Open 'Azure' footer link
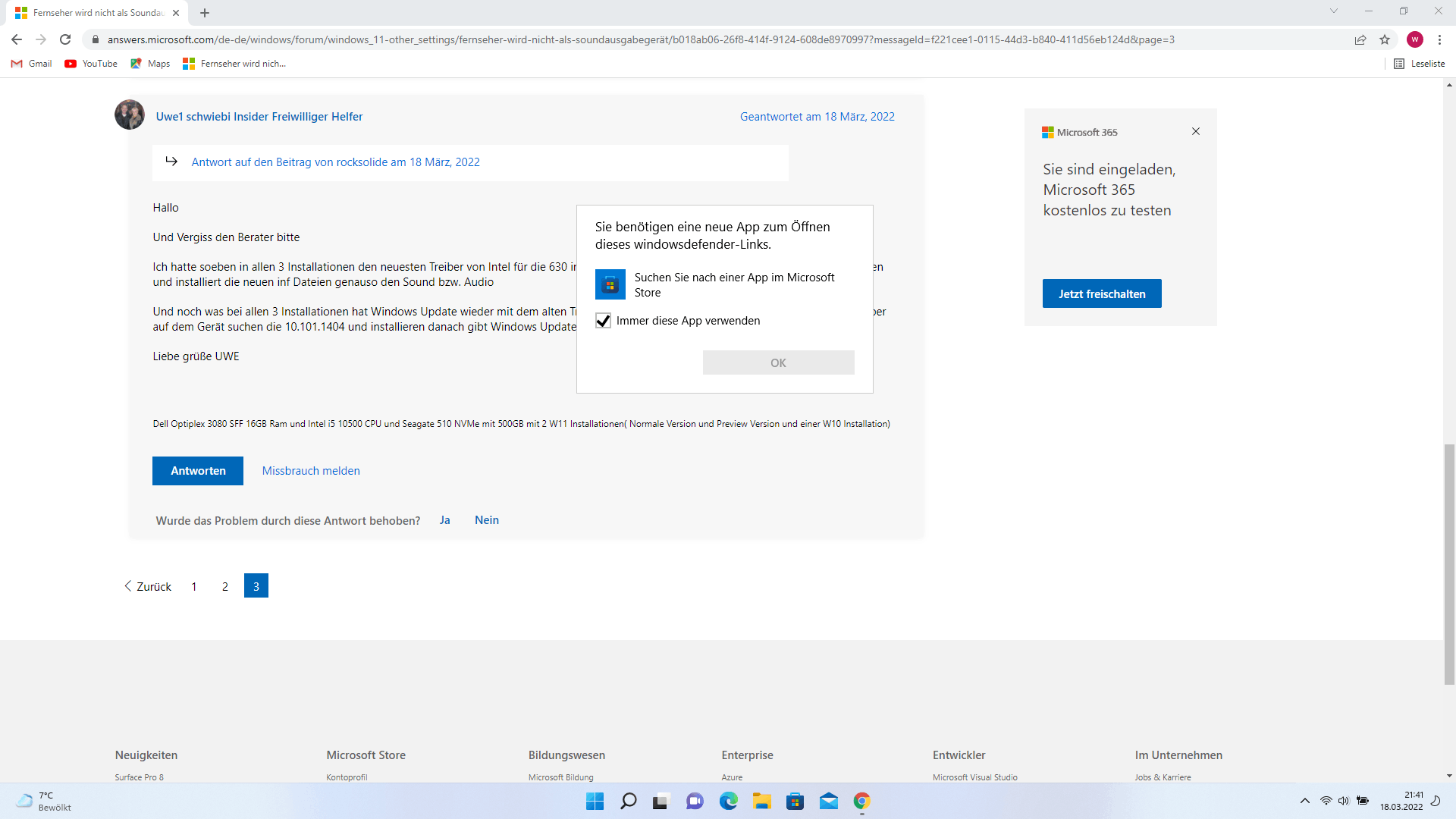Image resolution: width=1456 pixels, height=819 pixels. pyautogui.click(x=732, y=777)
